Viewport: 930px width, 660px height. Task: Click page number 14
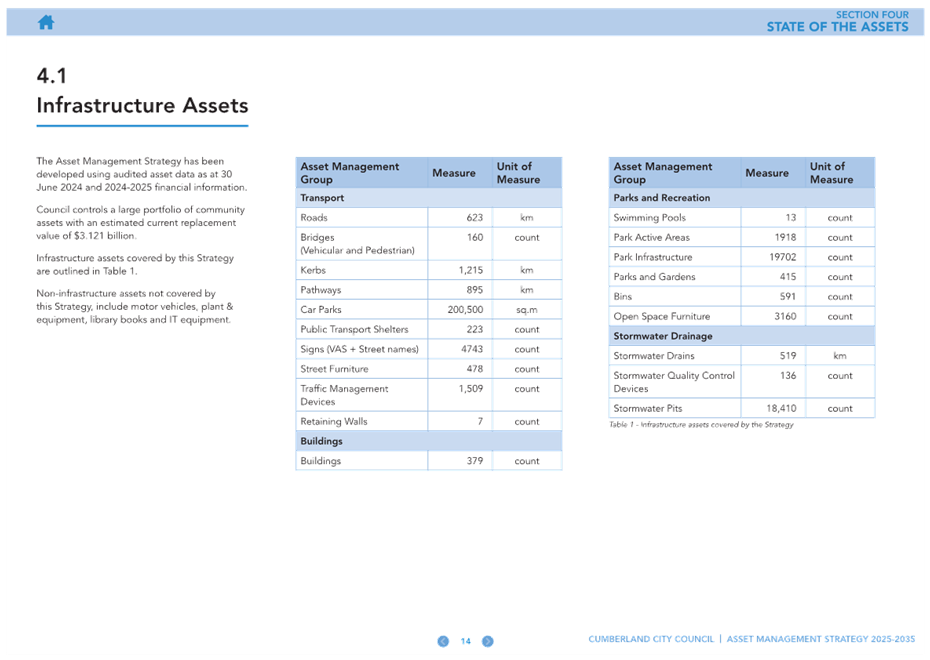466,641
